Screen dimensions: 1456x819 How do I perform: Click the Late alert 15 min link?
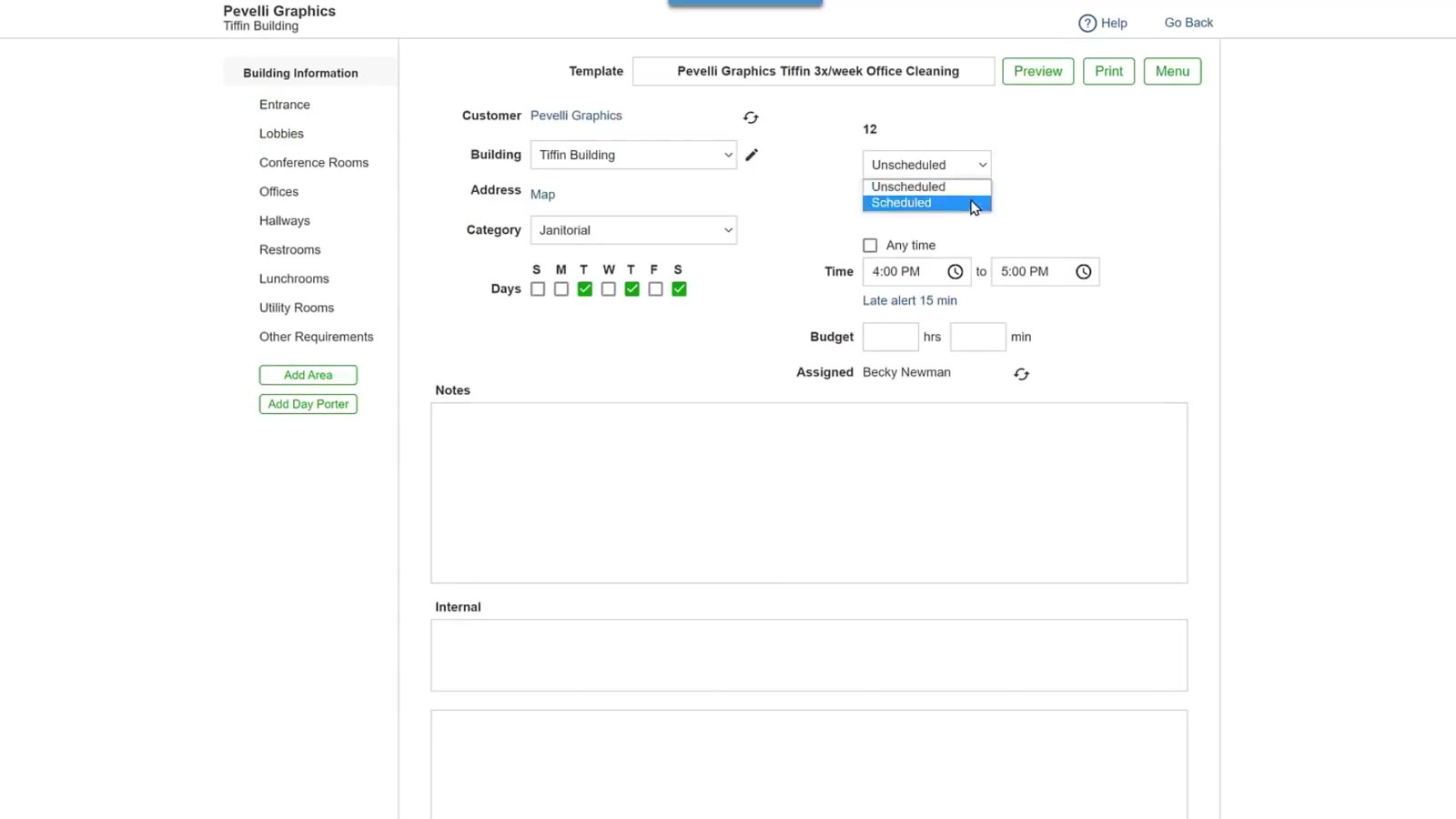pyautogui.click(x=910, y=300)
